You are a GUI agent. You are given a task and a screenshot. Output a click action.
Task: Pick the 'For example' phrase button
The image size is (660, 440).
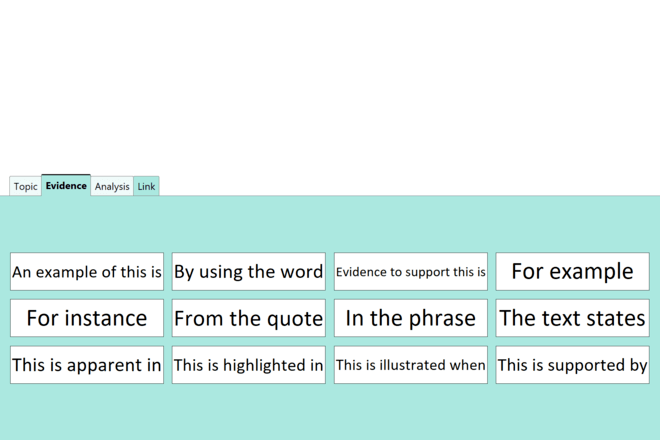click(572, 272)
